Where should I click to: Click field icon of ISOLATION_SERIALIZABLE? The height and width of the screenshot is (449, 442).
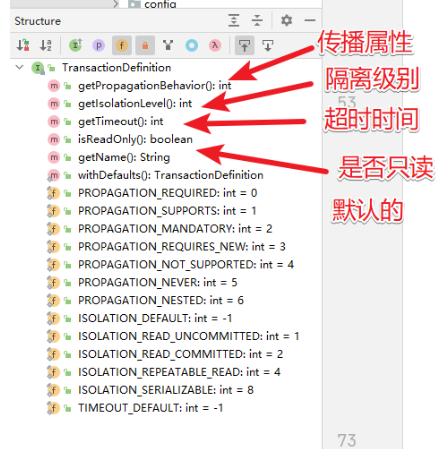coord(53,390)
